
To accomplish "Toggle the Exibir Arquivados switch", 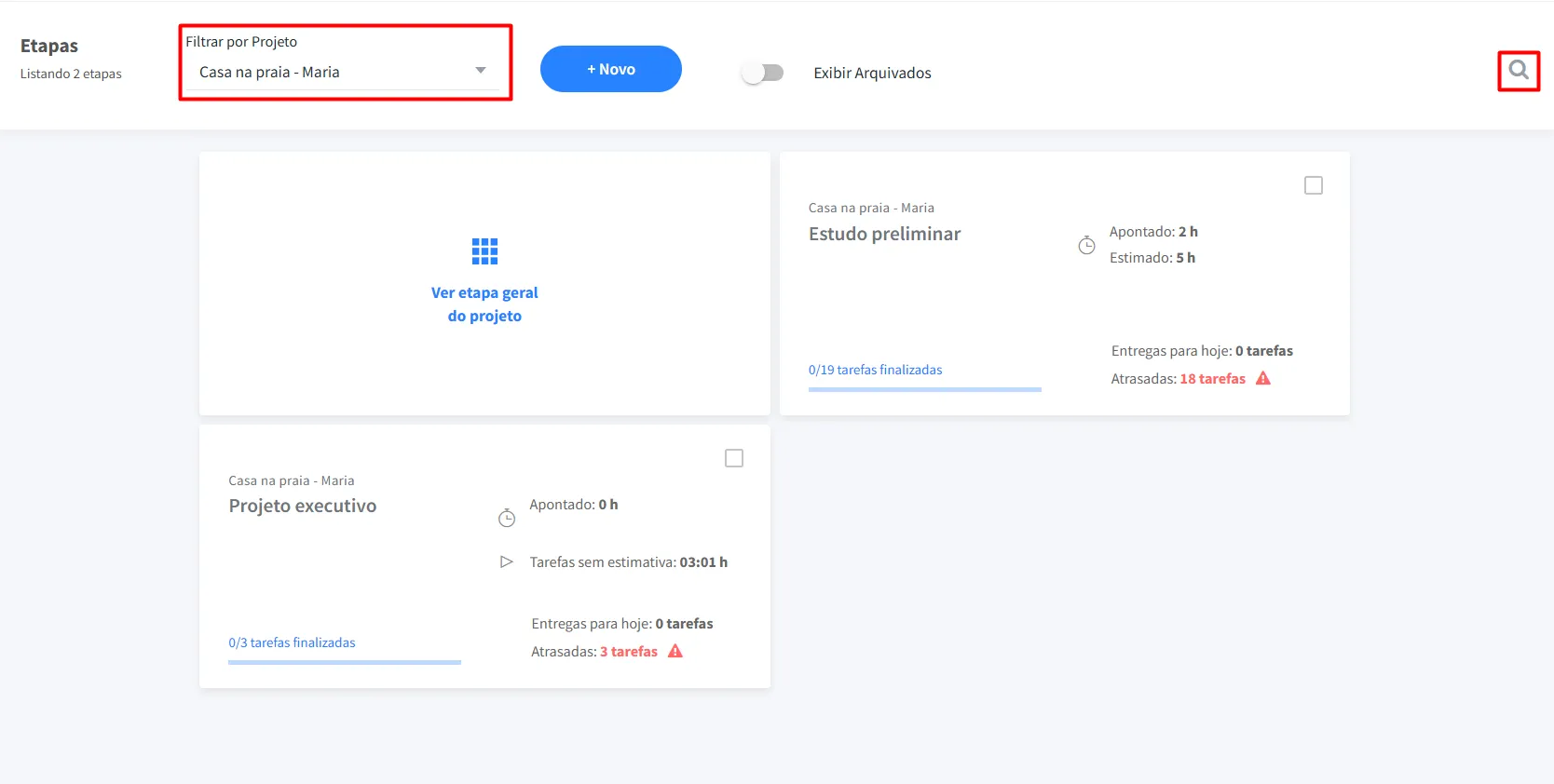I will [x=762, y=73].
